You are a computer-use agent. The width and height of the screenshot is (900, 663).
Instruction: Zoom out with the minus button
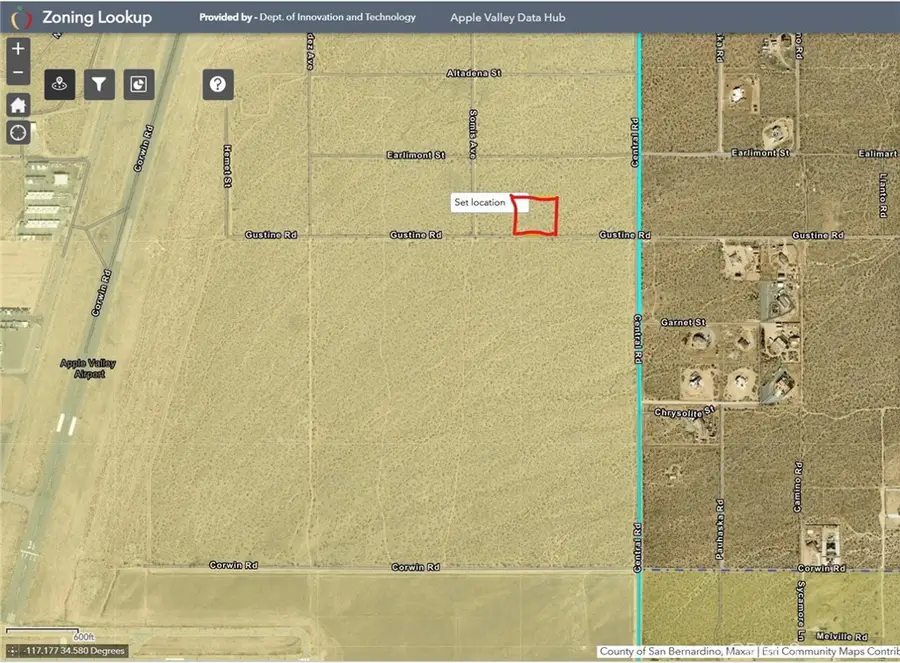coord(17,71)
